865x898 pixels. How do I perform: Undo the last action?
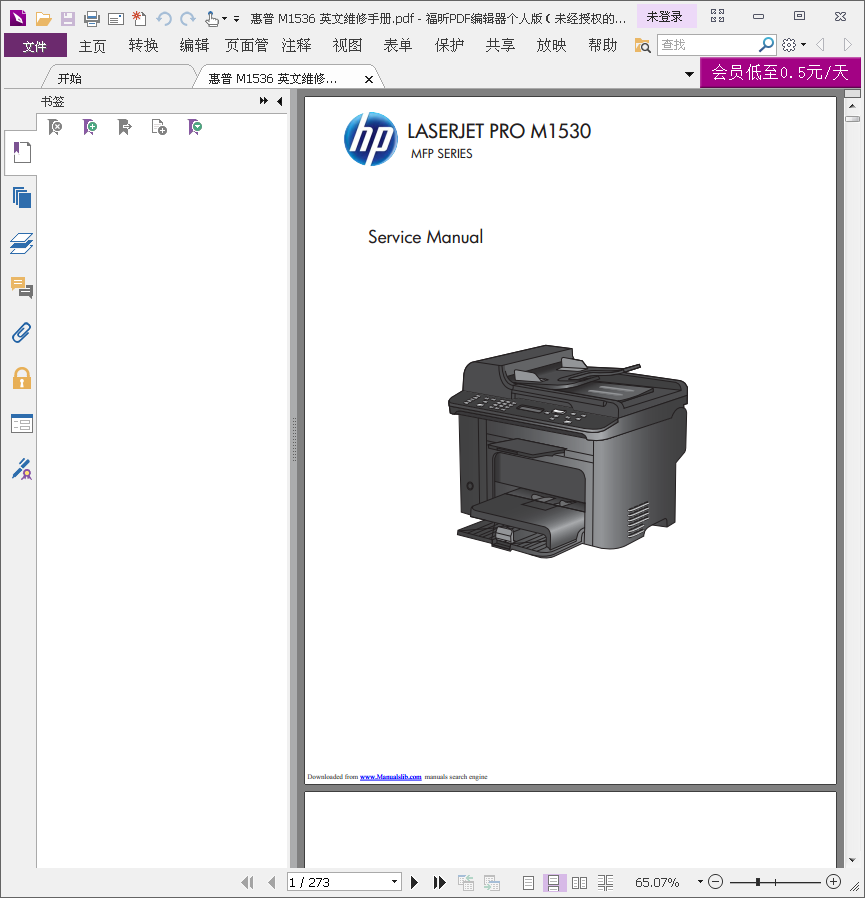point(164,19)
